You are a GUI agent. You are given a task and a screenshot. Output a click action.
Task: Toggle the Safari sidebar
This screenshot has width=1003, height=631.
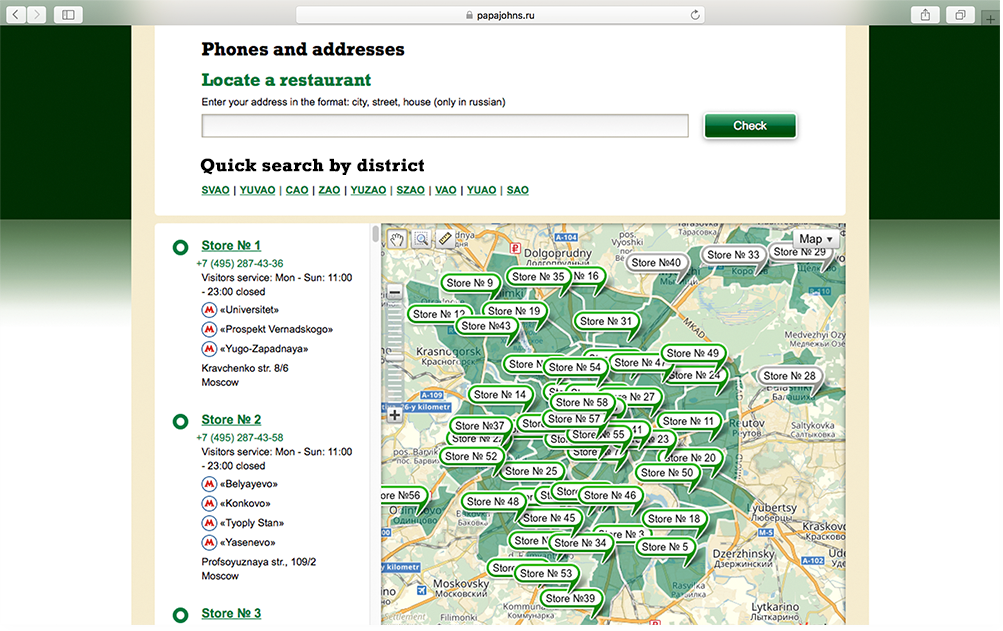point(68,14)
